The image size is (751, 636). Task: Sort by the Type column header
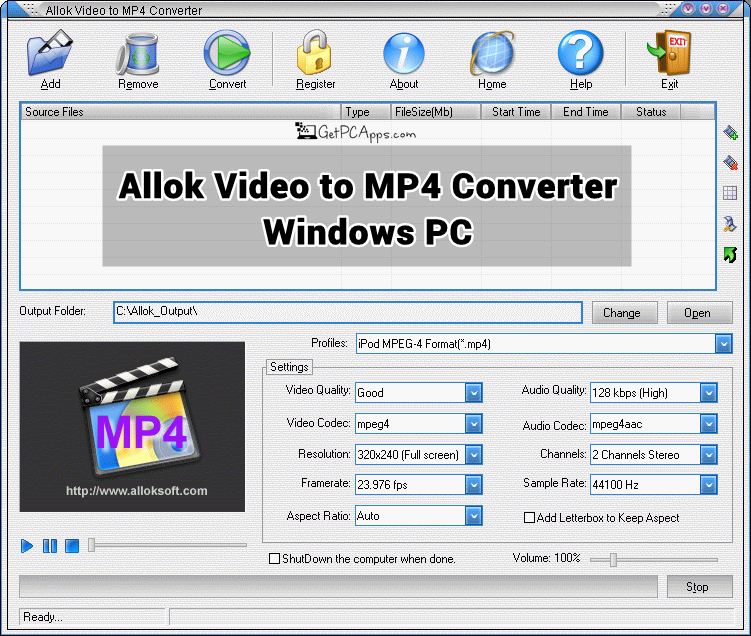(x=366, y=112)
